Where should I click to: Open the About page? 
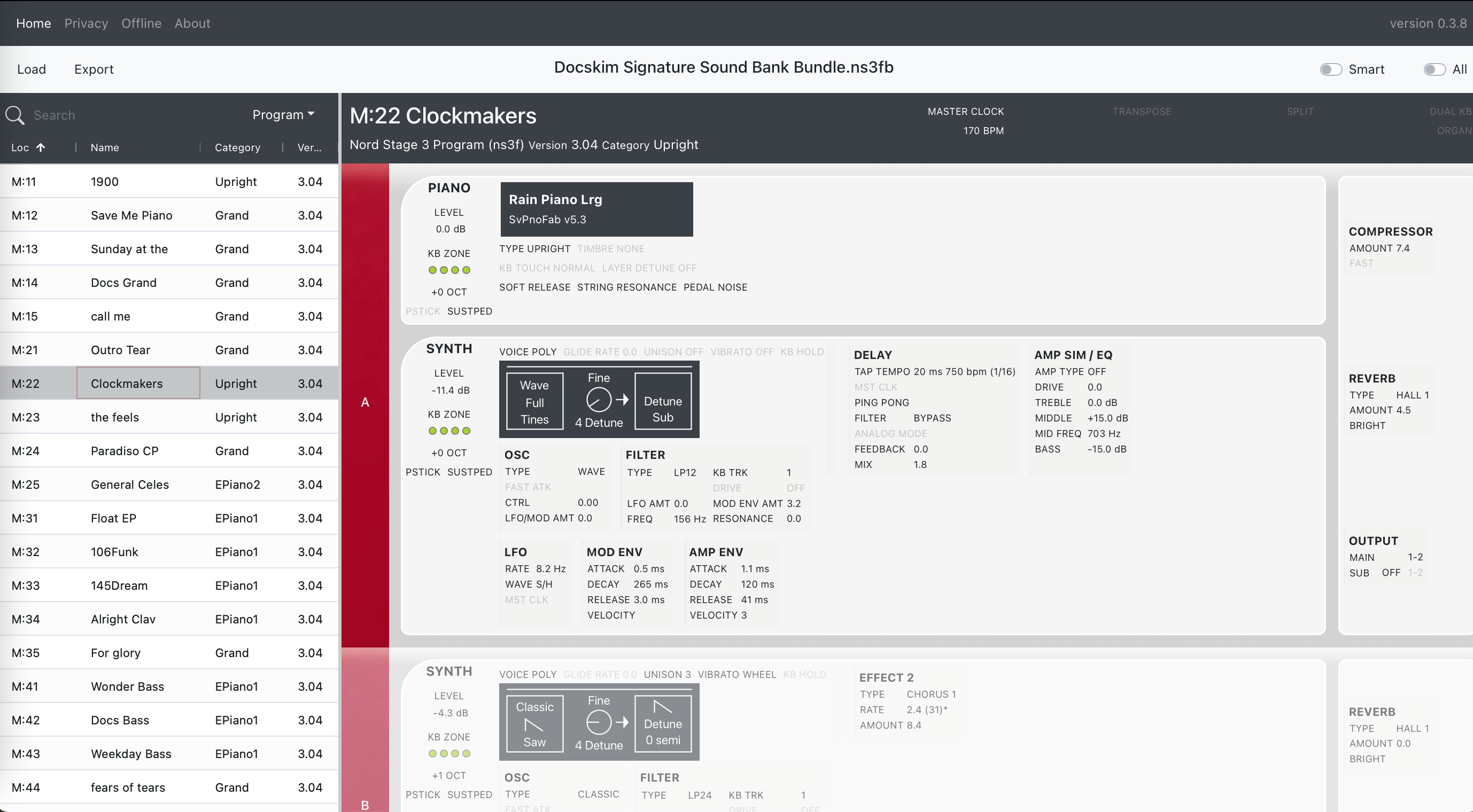tap(192, 24)
